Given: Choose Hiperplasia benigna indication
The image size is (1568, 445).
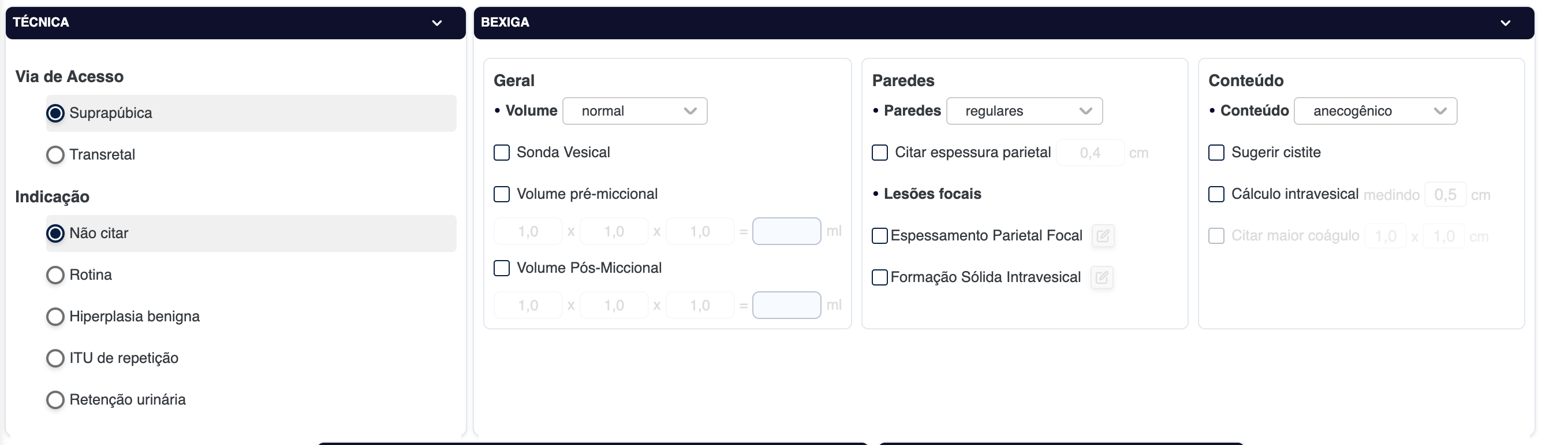Looking at the screenshot, I should point(55,316).
